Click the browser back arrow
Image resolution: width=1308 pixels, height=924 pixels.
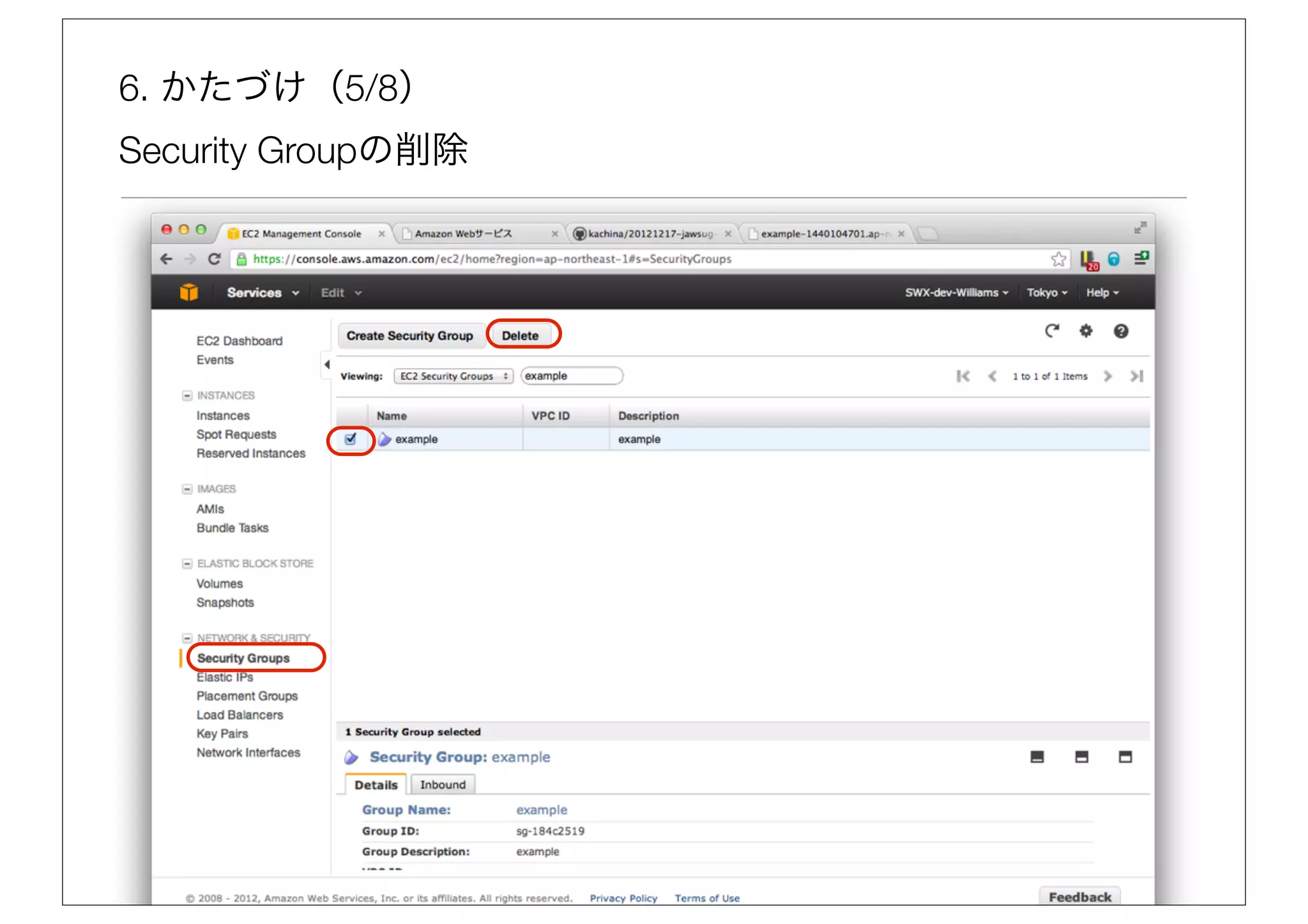click(166, 259)
